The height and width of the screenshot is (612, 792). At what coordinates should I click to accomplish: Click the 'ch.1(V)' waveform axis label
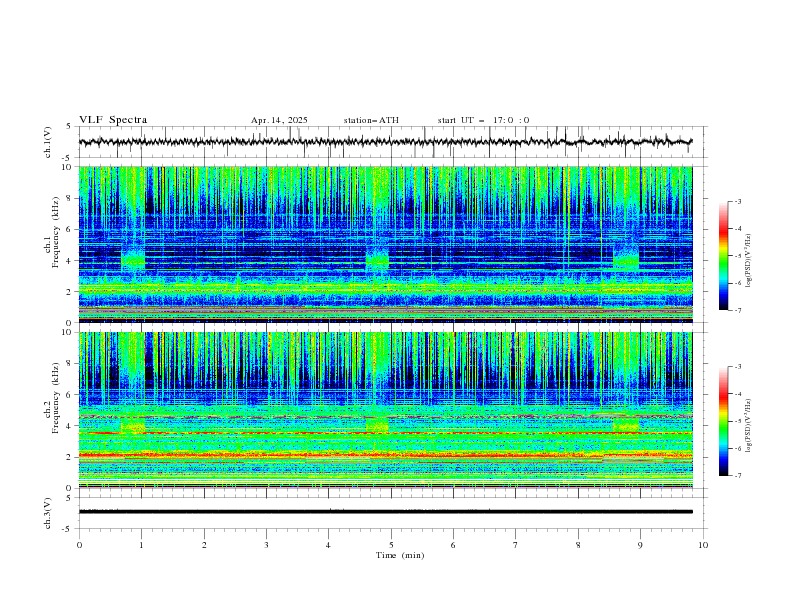tap(48, 142)
